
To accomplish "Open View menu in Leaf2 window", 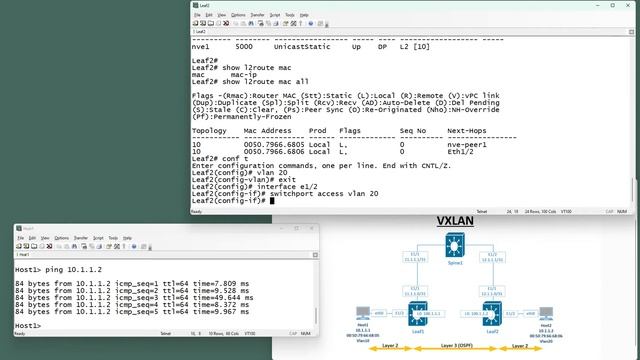I will (222, 15).
